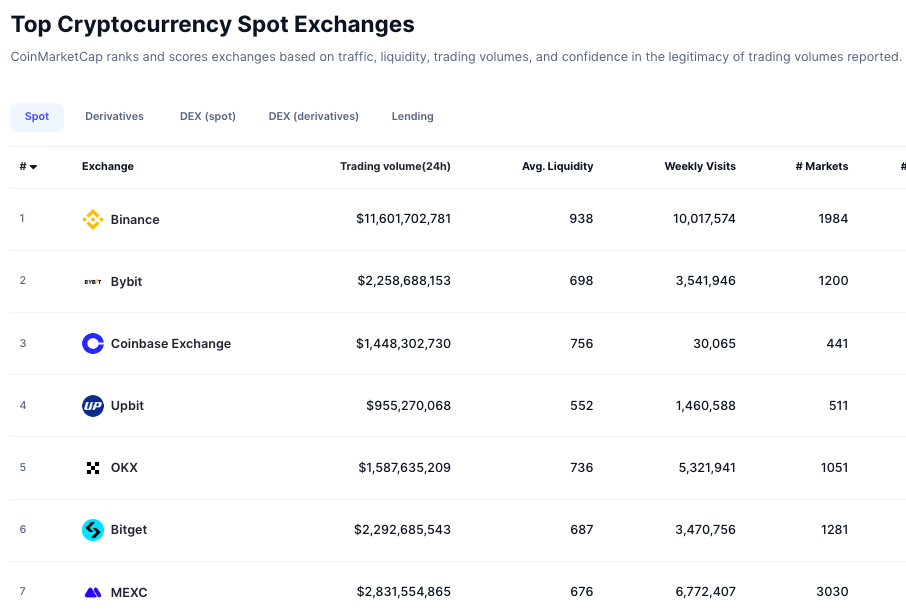The height and width of the screenshot is (614, 906).
Task: Click the CoinMarketCap ranking description text
Action: 456,57
